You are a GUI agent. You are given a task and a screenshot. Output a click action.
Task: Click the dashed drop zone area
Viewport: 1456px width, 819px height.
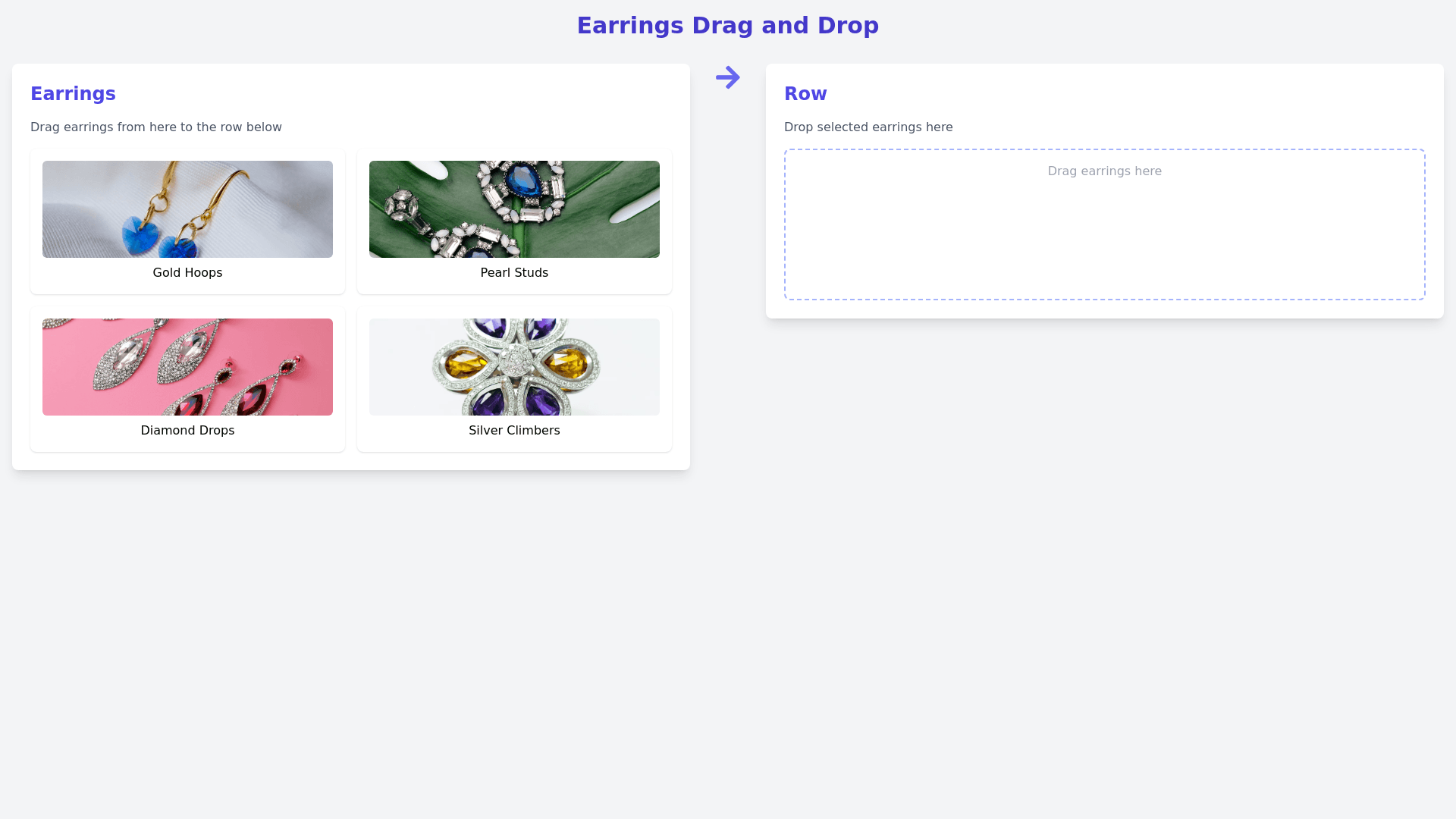pyautogui.click(x=1105, y=224)
